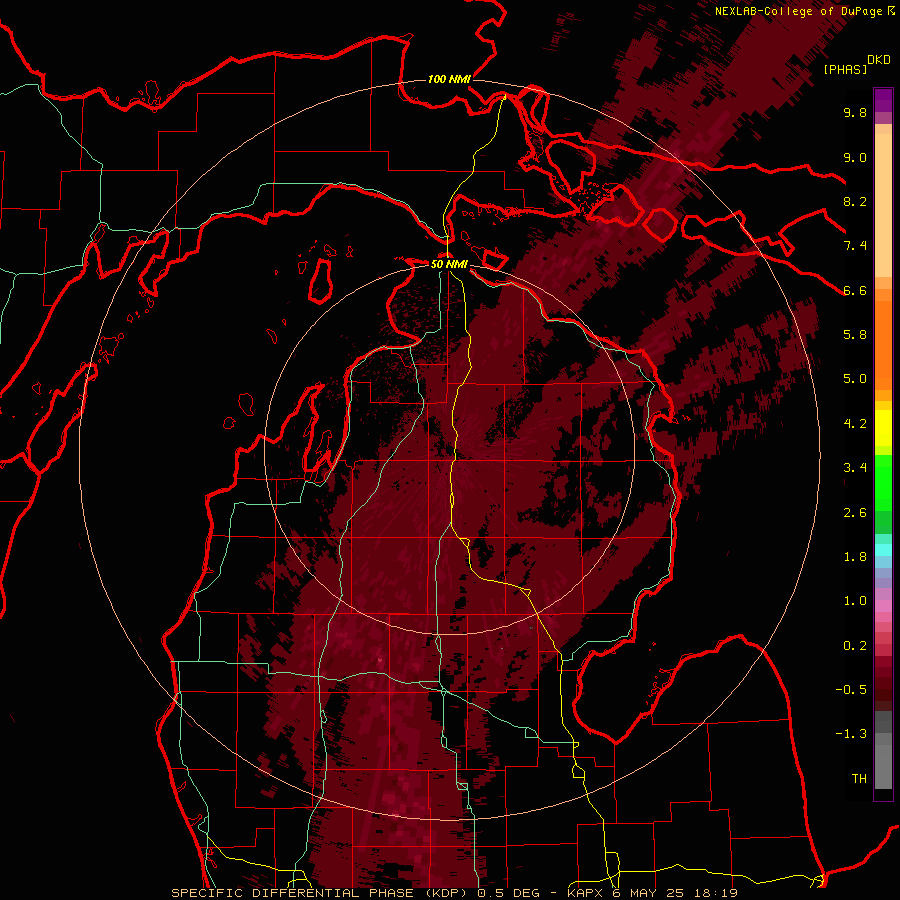Click the 6.6 scale value
The image size is (900, 900).
(x=855, y=290)
